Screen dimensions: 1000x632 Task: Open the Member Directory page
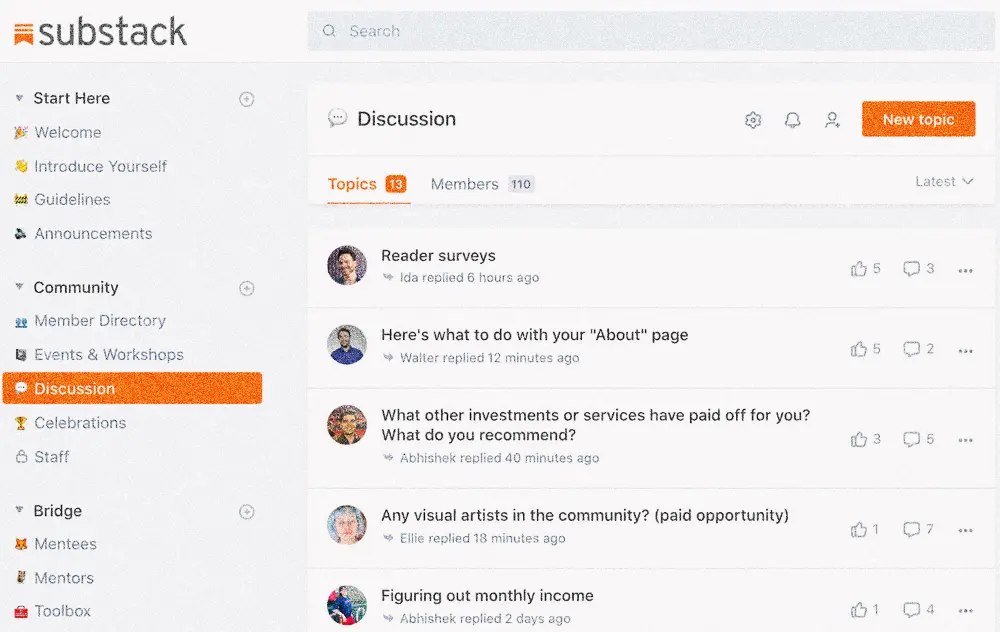[x=100, y=320]
